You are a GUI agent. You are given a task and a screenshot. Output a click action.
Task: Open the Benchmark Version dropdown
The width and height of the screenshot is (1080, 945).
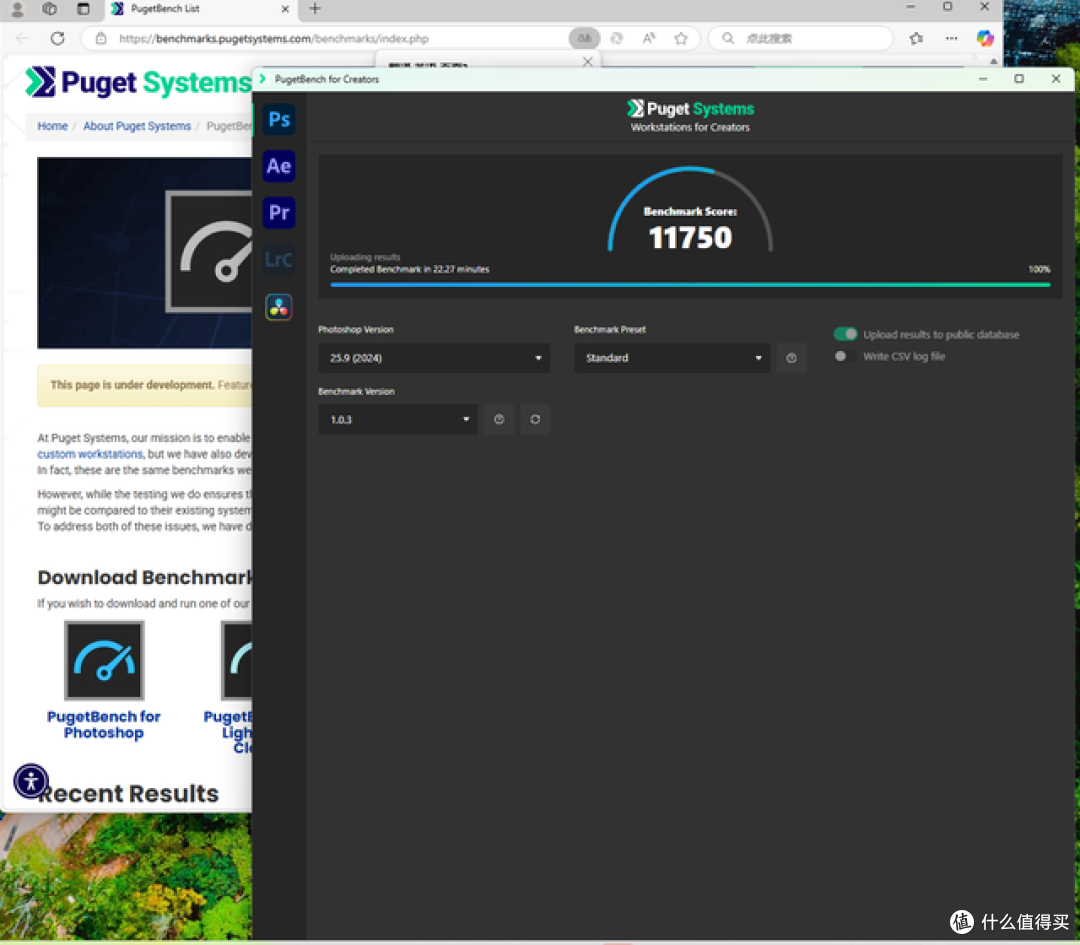click(398, 419)
